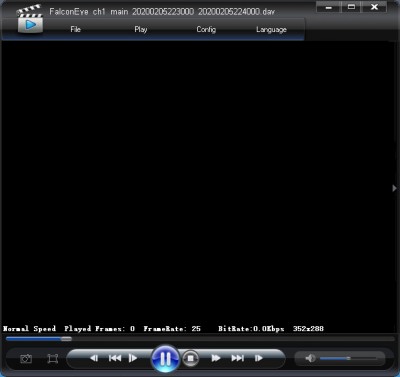Open the File menu

tap(76, 29)
